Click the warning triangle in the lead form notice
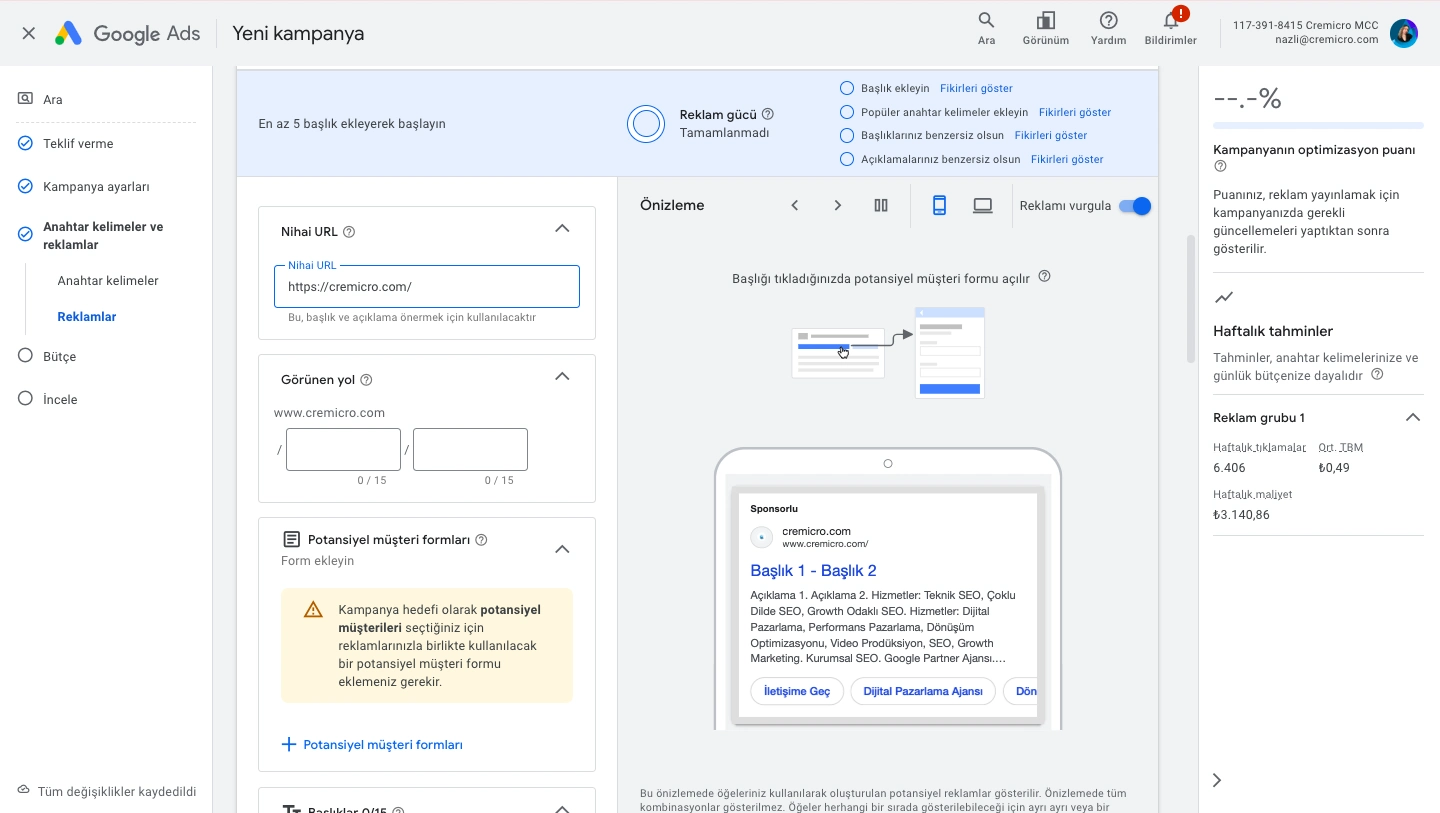Viewport: 1440px width, 813px height. [313, 609]
